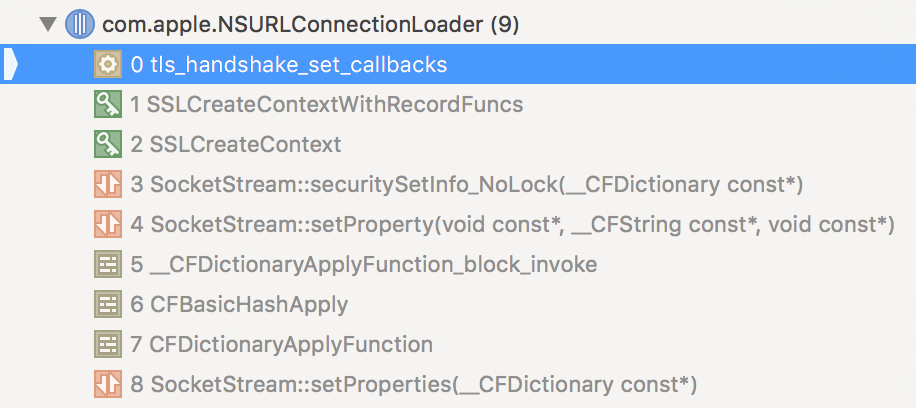Select frame 6 CFBasicHashApply

click(239, 305)
